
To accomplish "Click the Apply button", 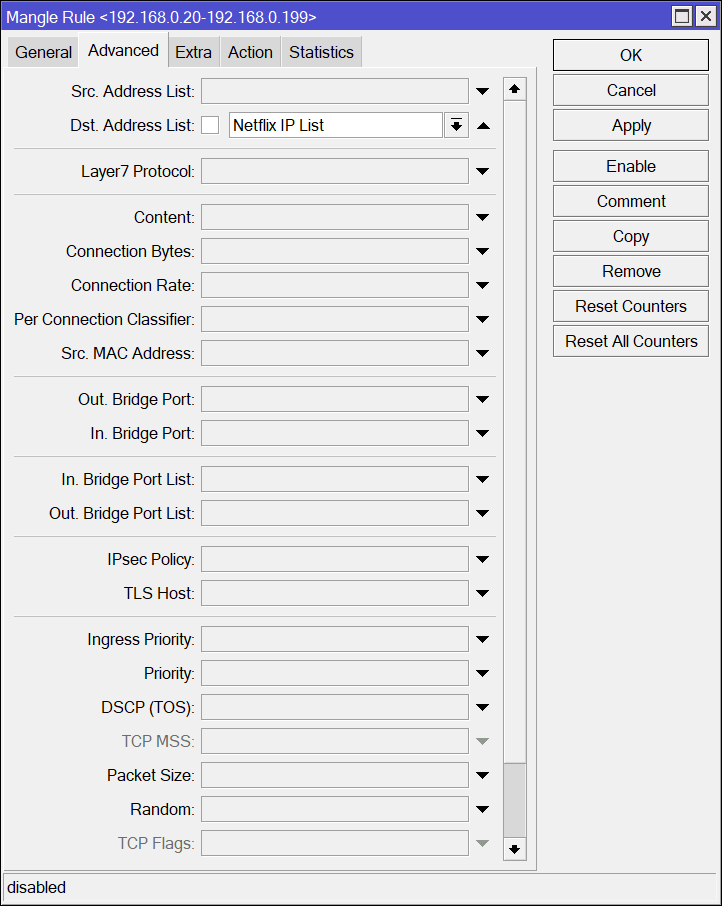I will (631, 125).
